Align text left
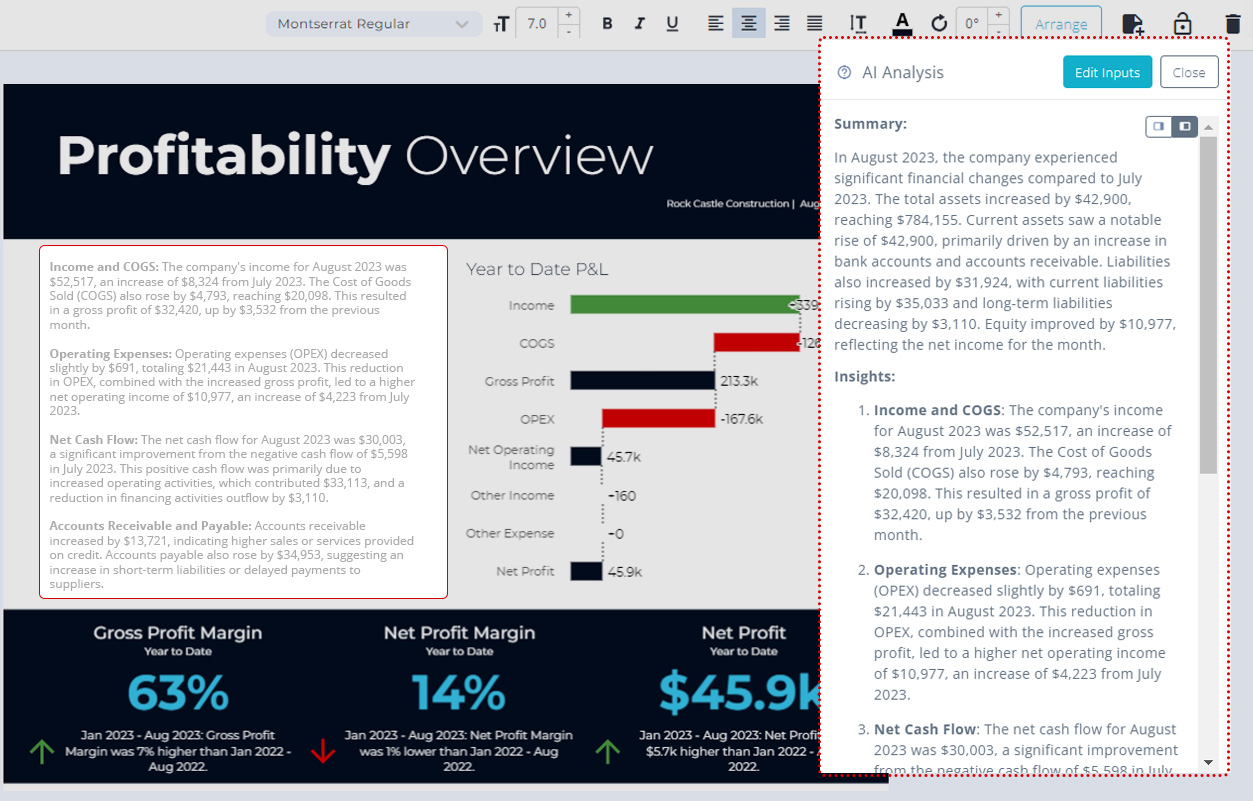Screen dimensions: 1253x801 [715, 23]
